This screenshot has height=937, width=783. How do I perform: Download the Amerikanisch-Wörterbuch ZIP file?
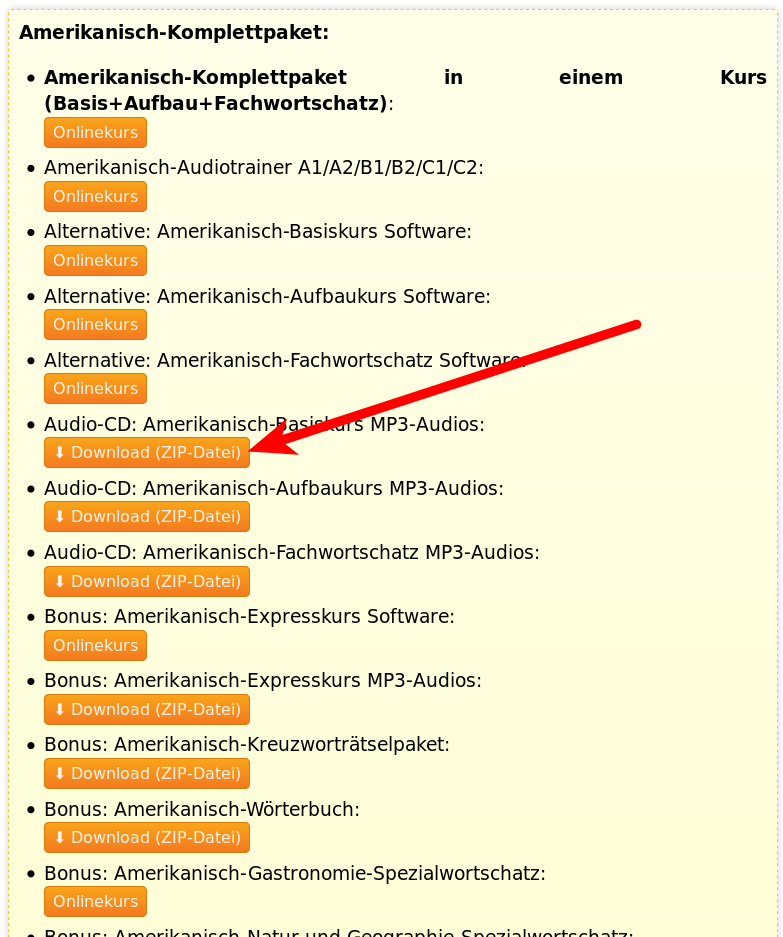click(146, 837)
